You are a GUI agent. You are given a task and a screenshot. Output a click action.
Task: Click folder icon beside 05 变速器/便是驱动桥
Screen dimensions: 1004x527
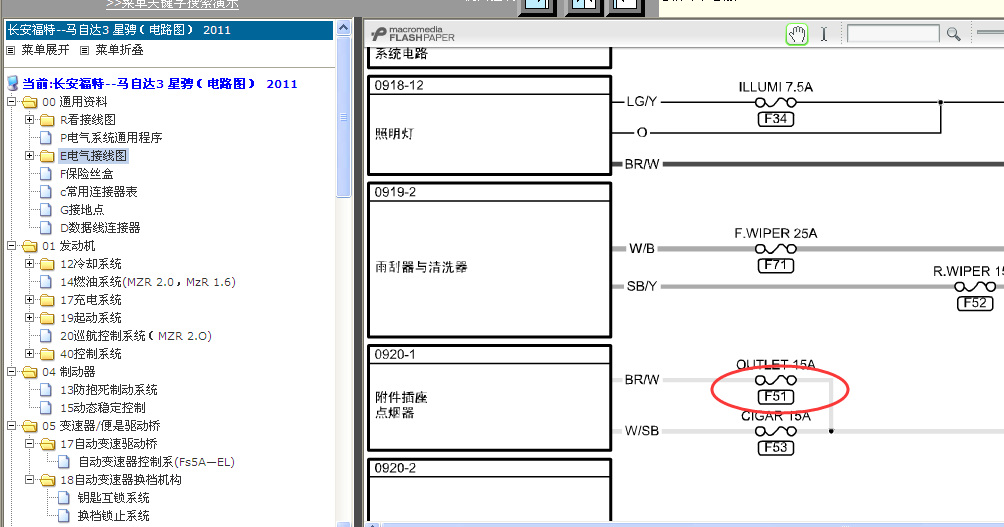click(x=29, y=426)
